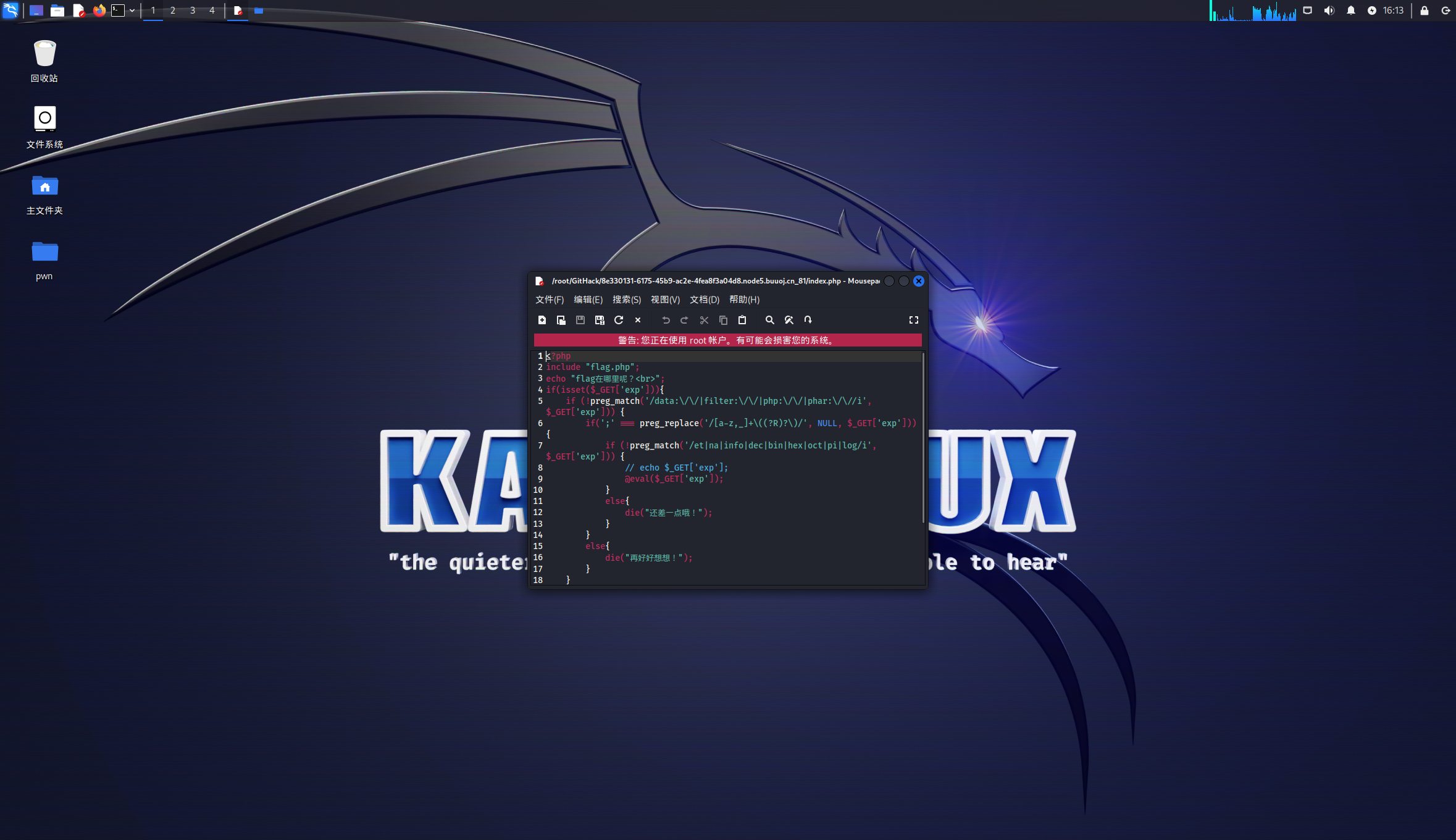Open find with the magnifier icon

pyautogui.click(x=769, y=320)
